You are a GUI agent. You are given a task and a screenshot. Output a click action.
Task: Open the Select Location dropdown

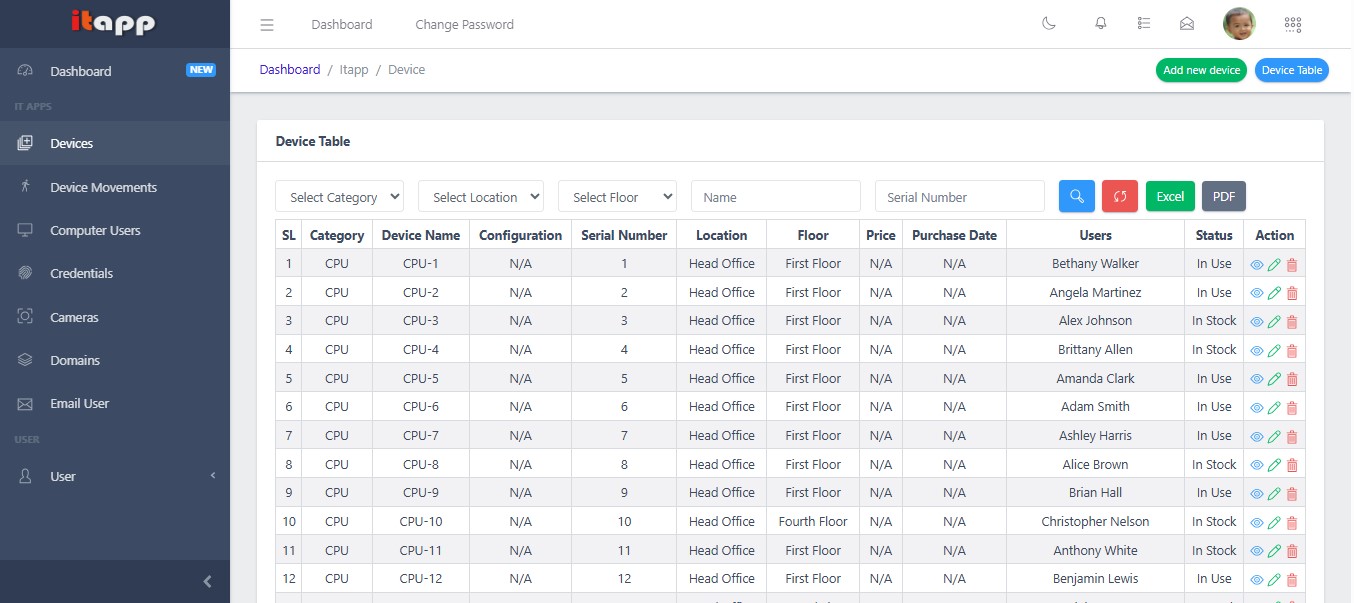pos(480,197)
